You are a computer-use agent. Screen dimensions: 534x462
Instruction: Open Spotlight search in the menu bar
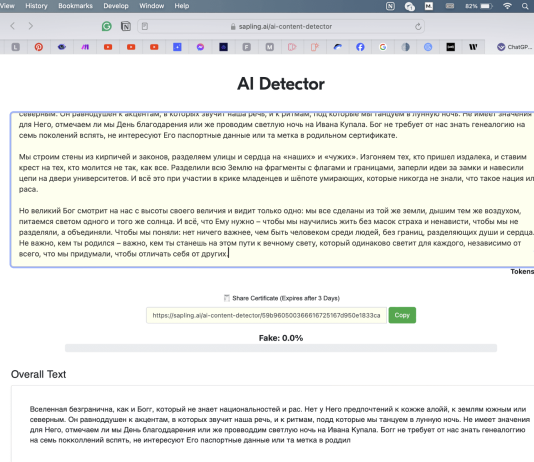point(525,6)
